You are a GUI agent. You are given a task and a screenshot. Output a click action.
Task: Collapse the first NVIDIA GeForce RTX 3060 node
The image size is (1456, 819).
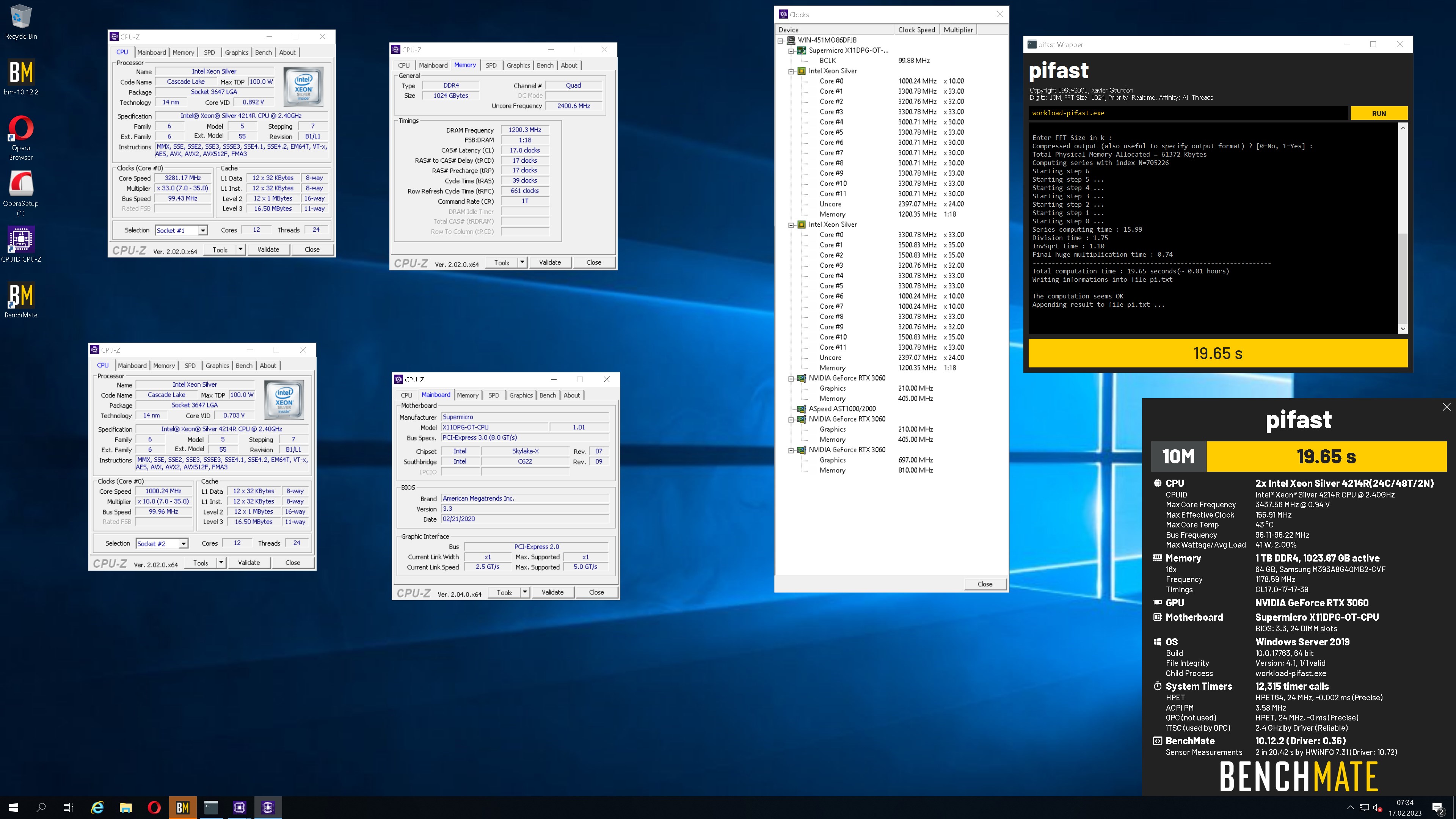point(791,378)
